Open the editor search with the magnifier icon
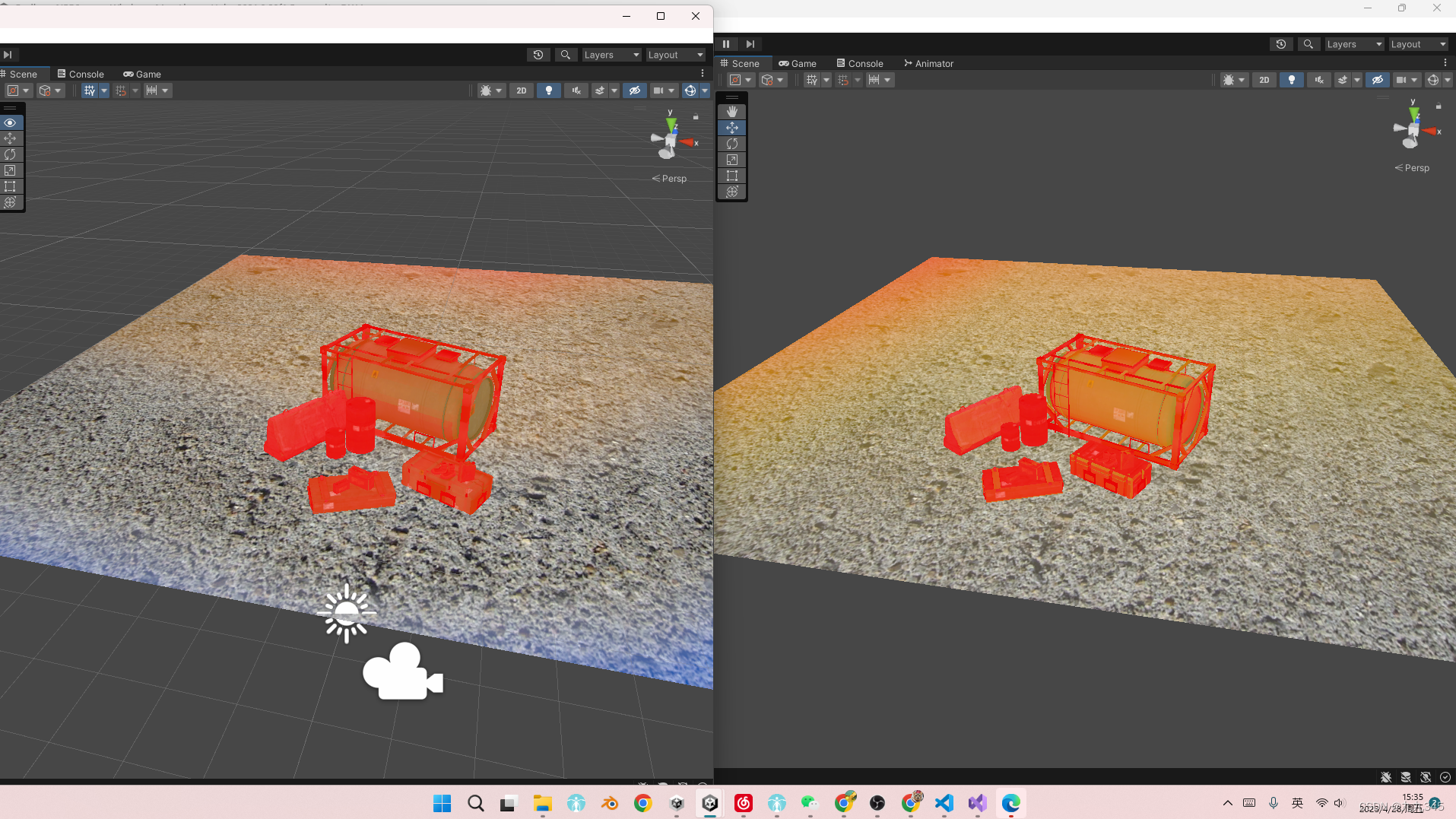The width and height of the screenshot is (1456, 819). click(1308, 43)
